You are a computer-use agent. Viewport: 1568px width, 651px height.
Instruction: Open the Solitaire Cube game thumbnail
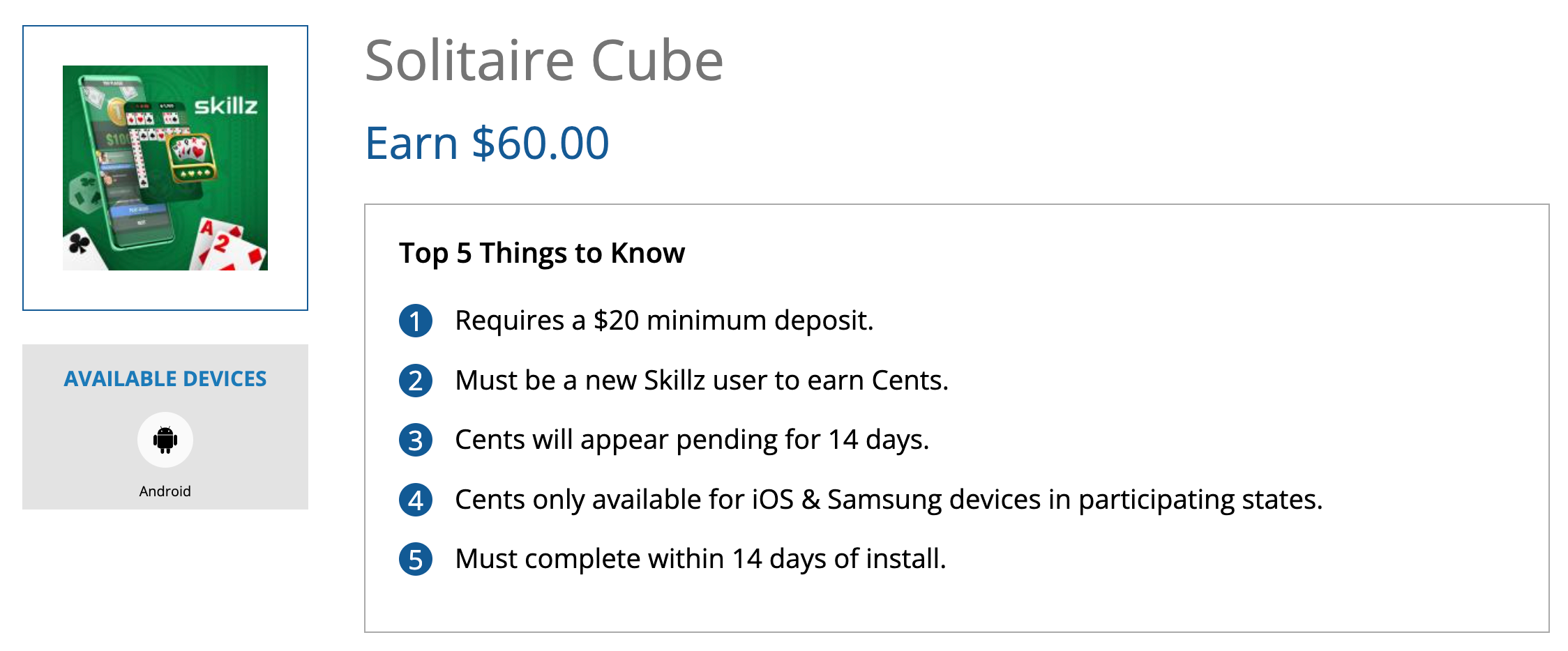click(x=165, y=168)
